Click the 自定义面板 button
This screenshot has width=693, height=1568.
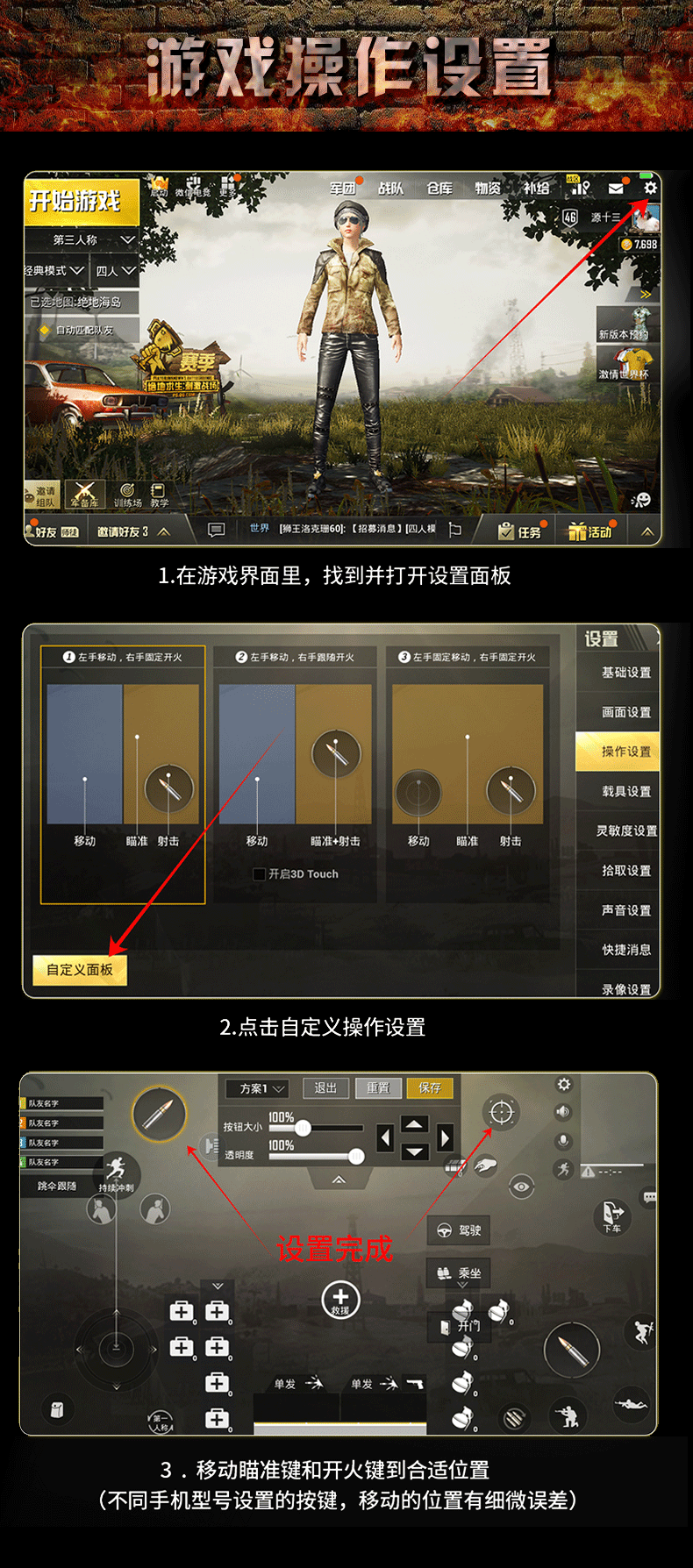click(80, 970)
